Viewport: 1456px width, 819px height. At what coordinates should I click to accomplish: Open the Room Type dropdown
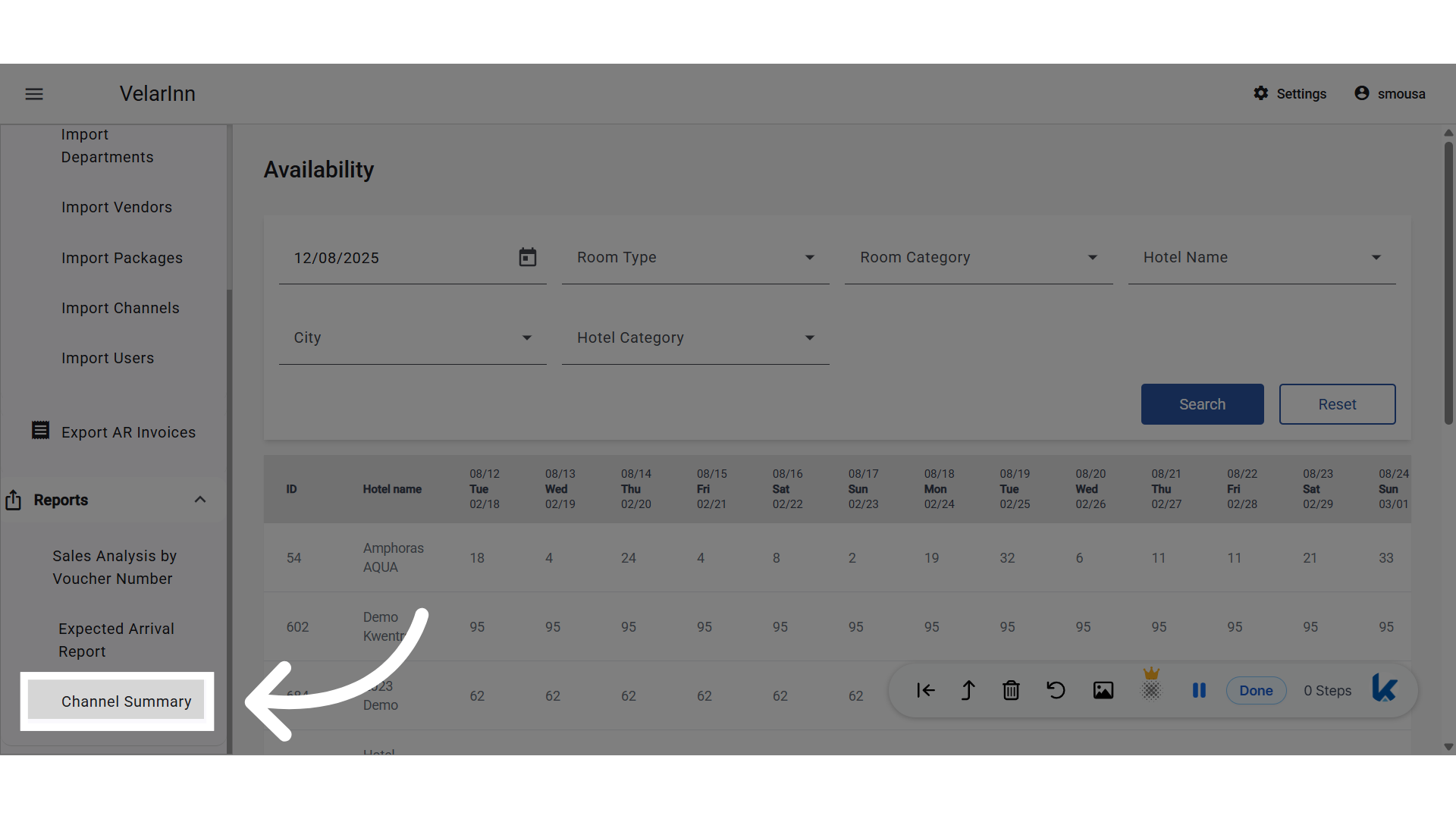(695, 258)
